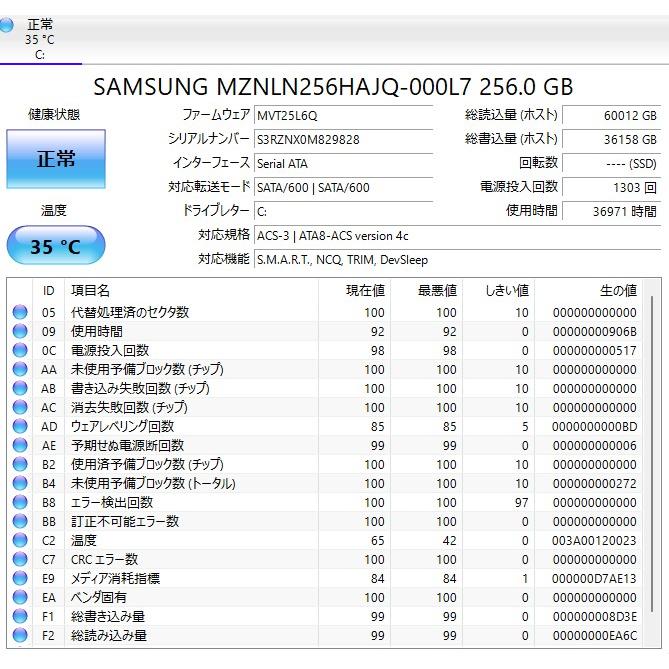Click the 項目名 column header
Image resolution: width=669 pixels, height=669 pixels.
[x=191, y=291]
